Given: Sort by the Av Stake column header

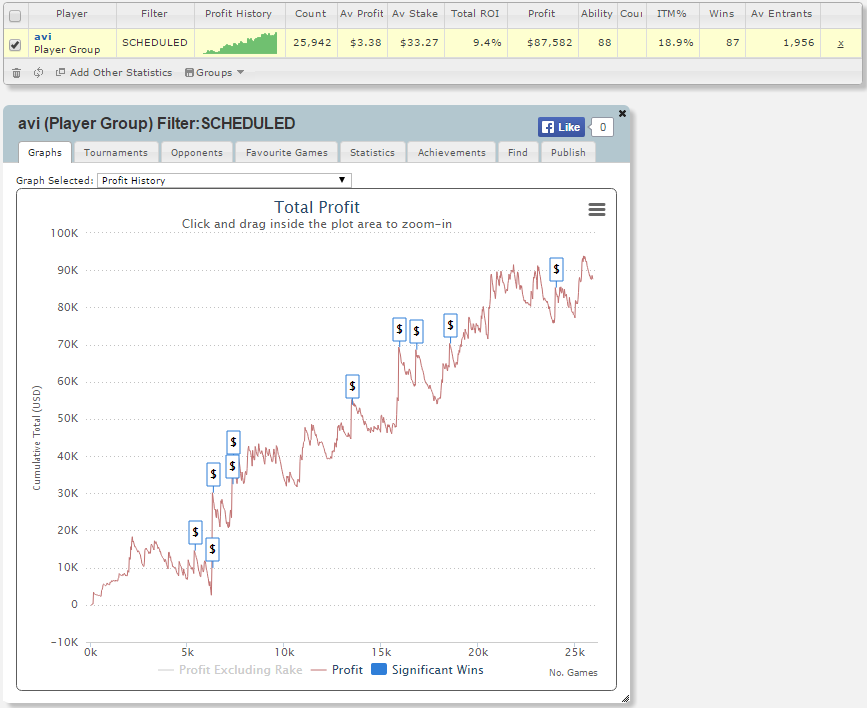Looking at the screenshot, I should (x=415, y=14).
